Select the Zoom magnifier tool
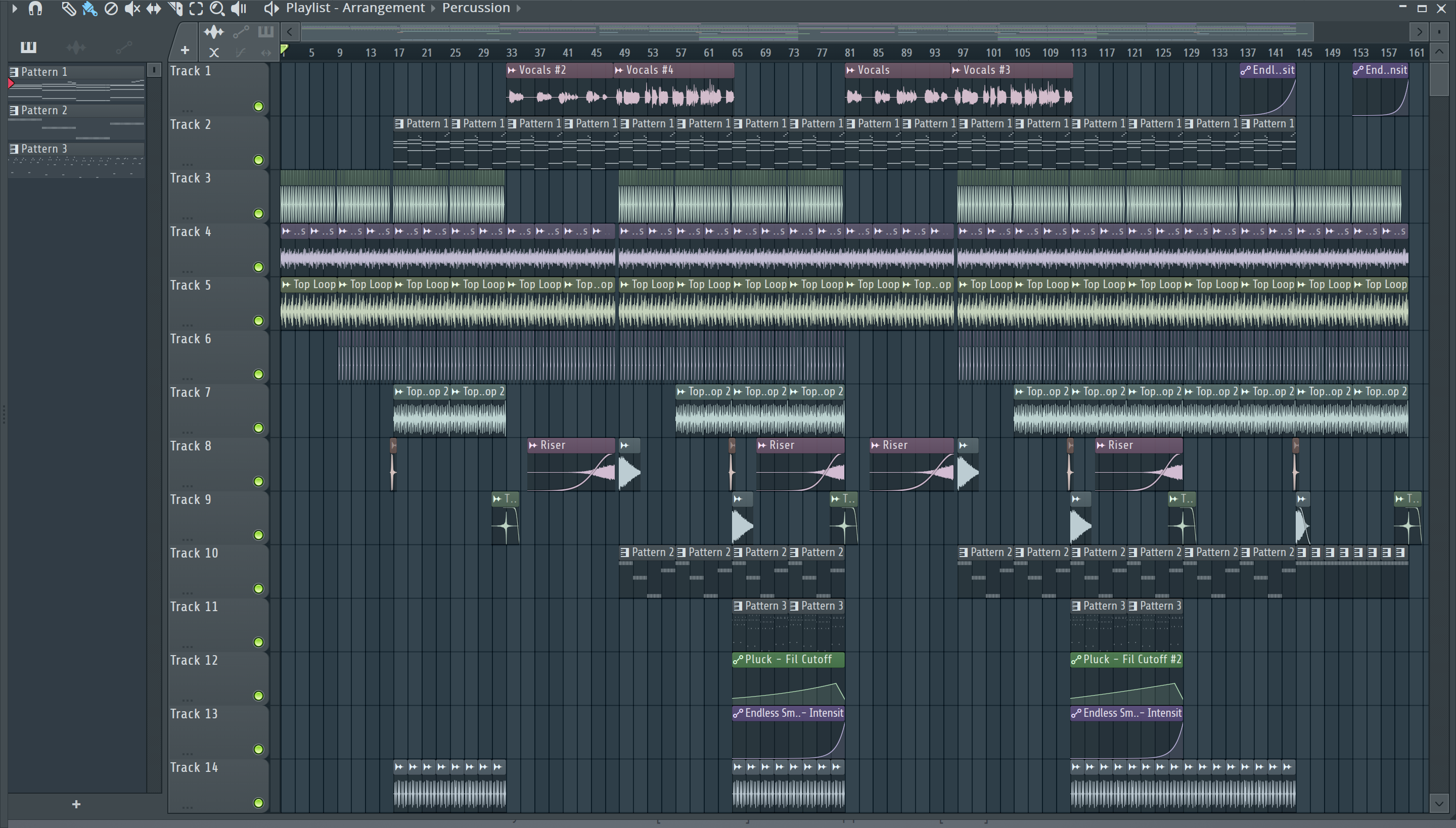The width and height of the screenshot is (1456, 828). (x=217, y=9)
